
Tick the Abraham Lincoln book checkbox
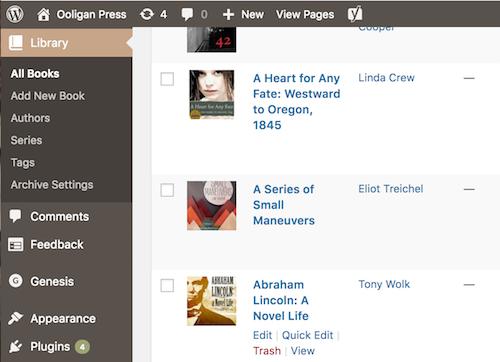167,285
